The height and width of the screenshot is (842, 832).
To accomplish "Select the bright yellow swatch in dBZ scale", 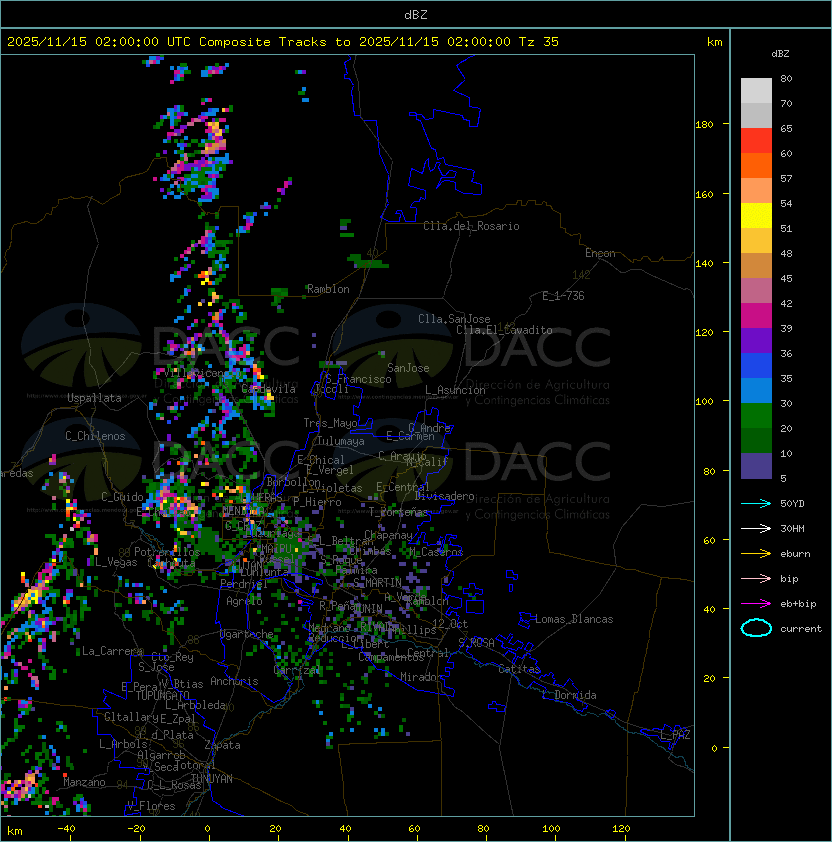I will (756, 215).
